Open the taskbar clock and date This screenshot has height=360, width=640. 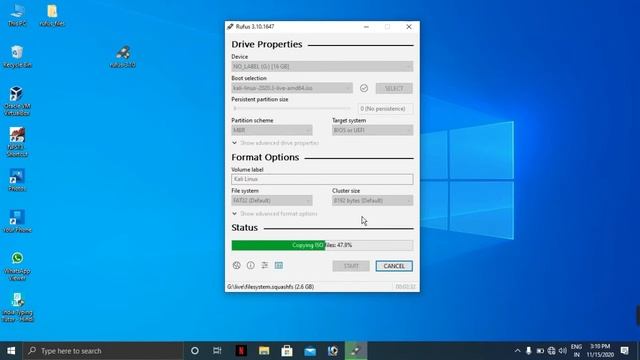[600, 351]
